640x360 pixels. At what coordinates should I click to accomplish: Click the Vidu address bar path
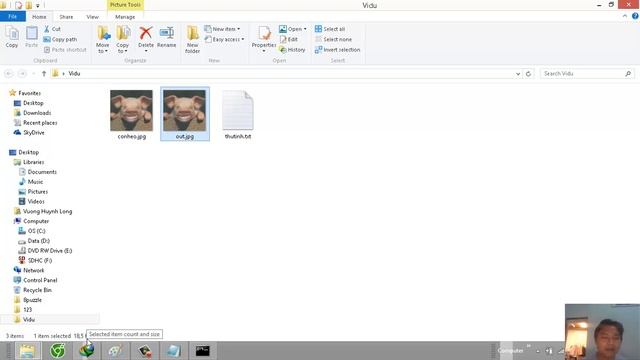74,73
